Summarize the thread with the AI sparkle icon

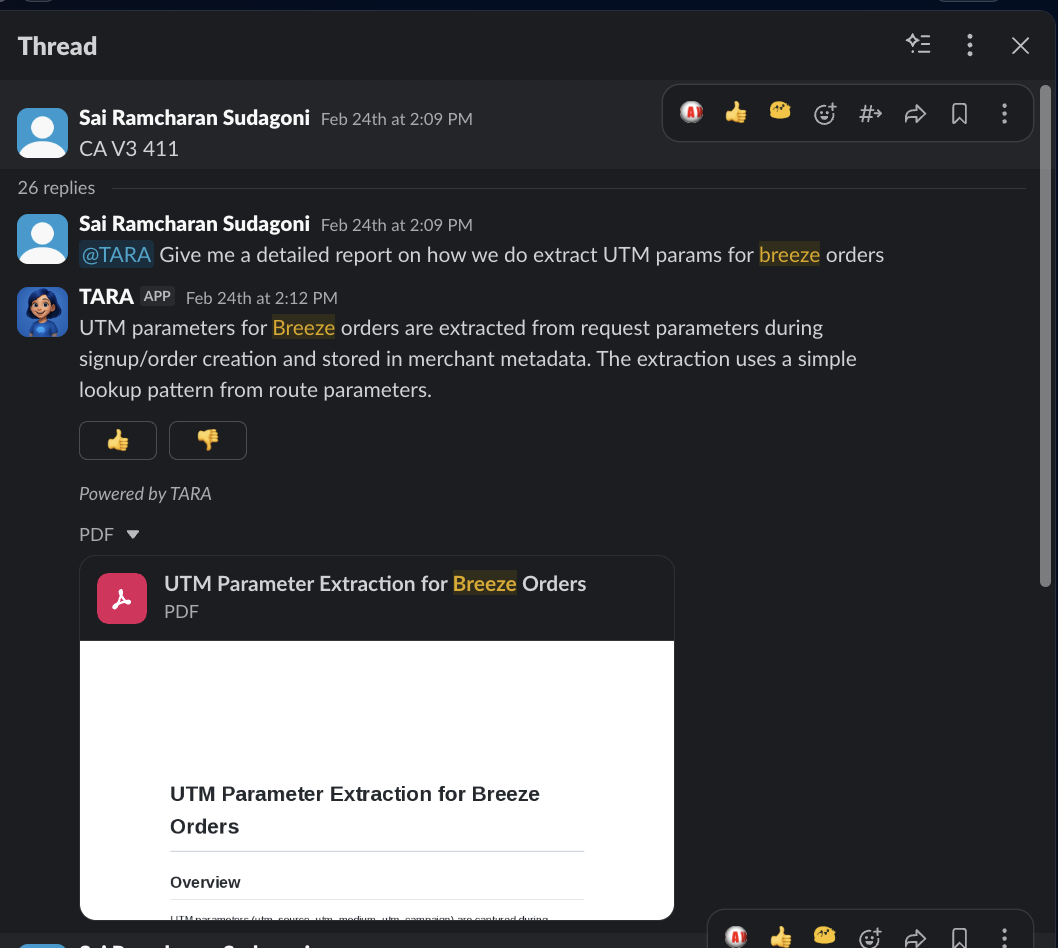coord(918,45)
